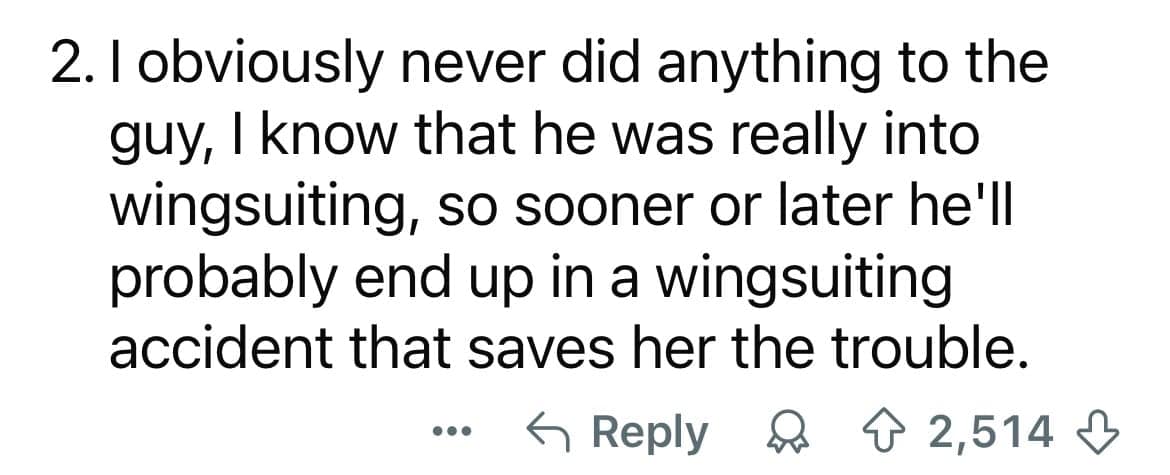Image resolution: width=1170 pixels, height=475 pixels.
Task: Click the line "guy, I know that he"
Action: click(x=543, y=136)
